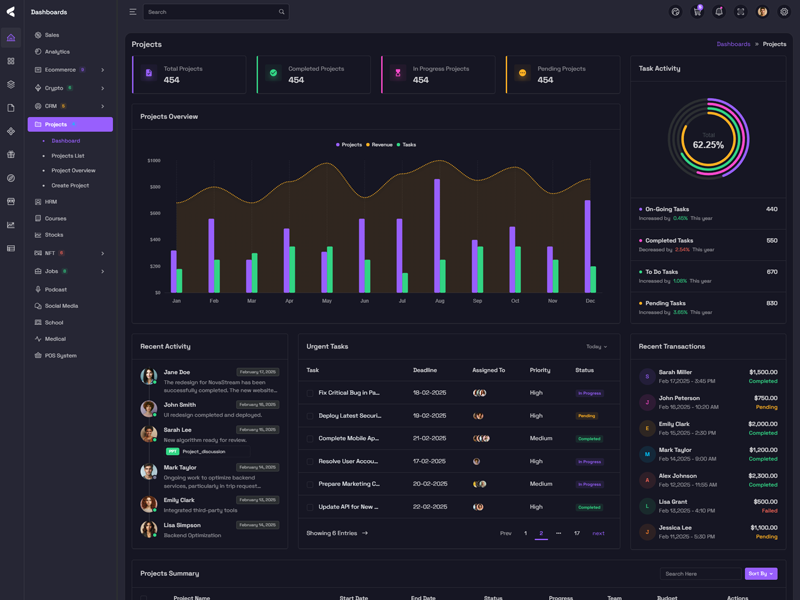Open Projects List in sidebar
800x600 pixels.
(68, 156)
